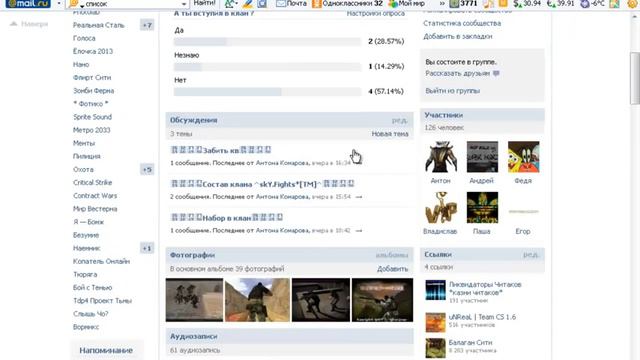Select the Незнаю poll answer bar
Screen dimensions: 640x360
pyautogui.click(x=267, y=67)
